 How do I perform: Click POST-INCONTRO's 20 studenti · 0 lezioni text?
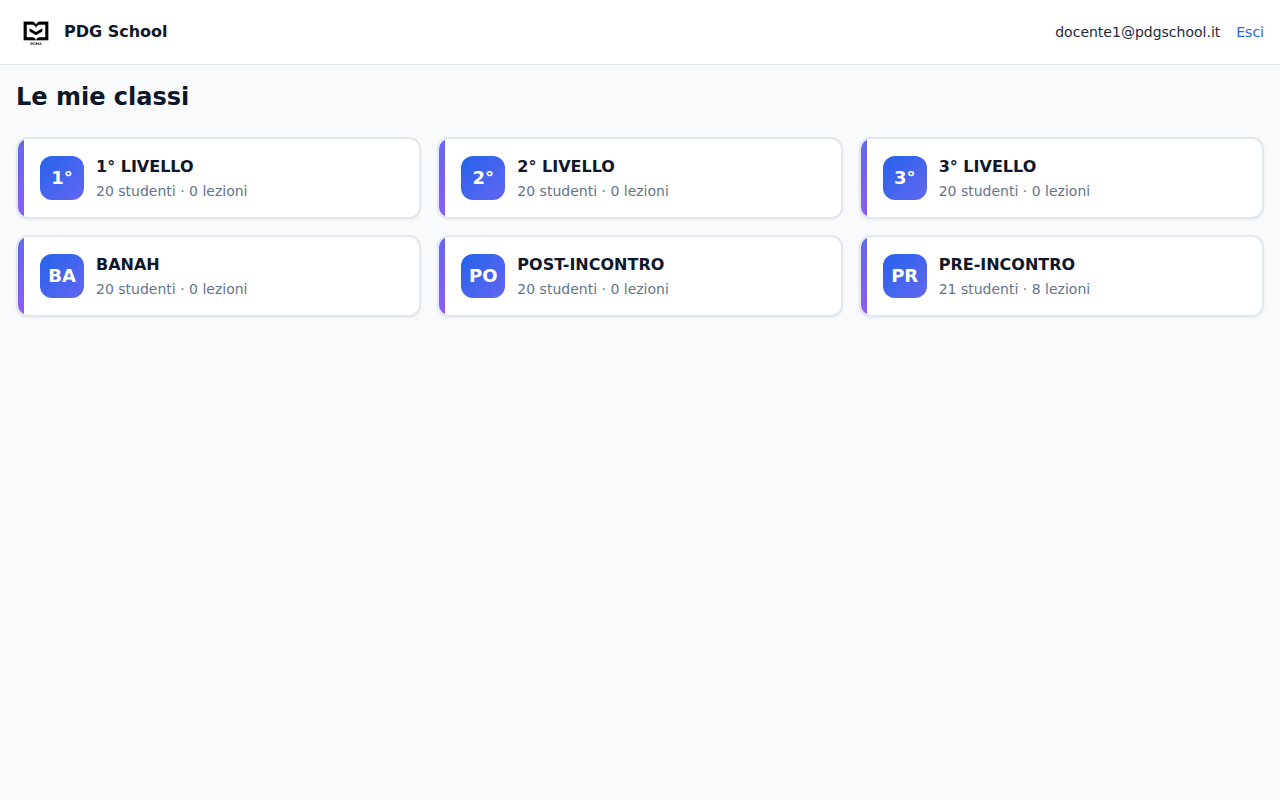tap(593, 289)
